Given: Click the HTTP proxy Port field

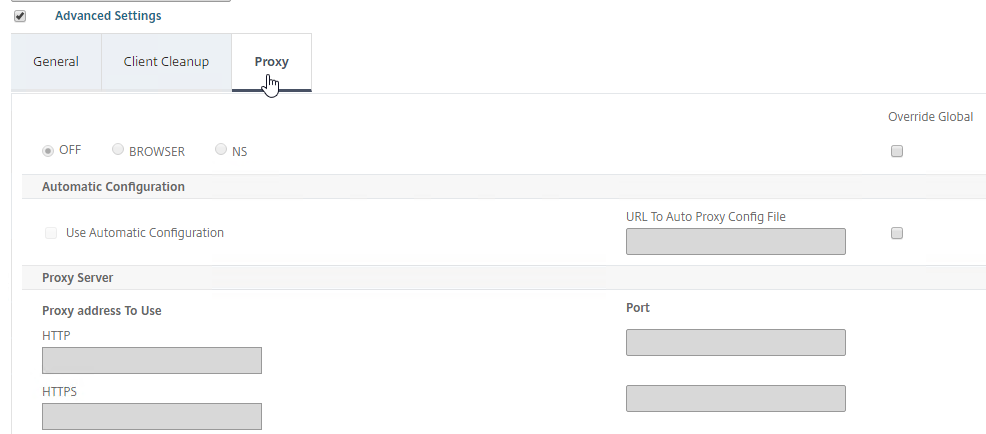Looking at the screenshot, I should coord(736,342).
